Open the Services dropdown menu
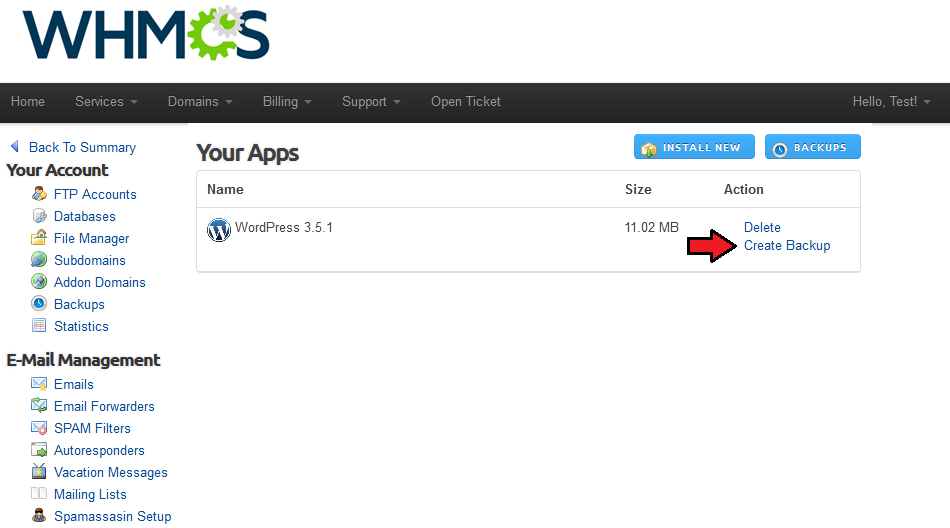The image size is (950, 528). 106,102
